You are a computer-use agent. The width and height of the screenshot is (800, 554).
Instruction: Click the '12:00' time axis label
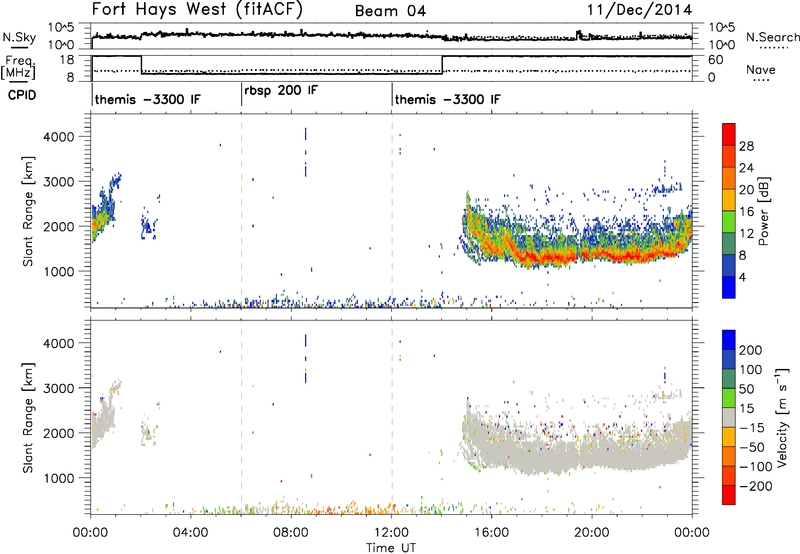391,532
